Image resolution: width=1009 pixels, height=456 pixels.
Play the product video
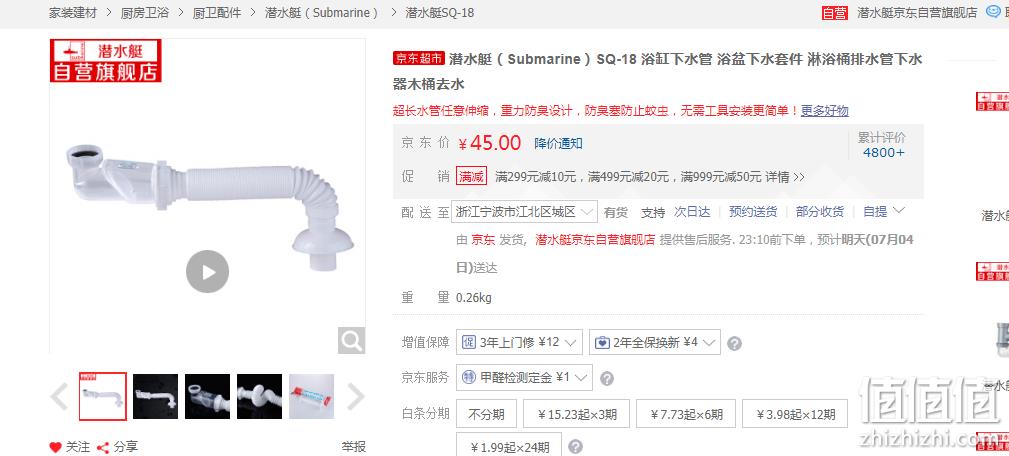(207, 271)
